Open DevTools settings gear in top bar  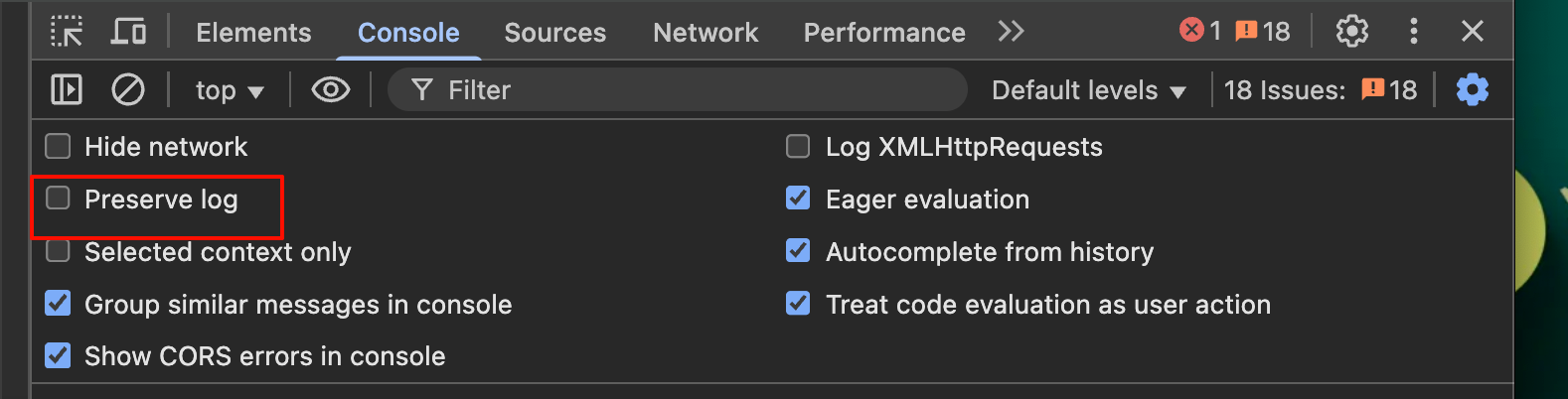[x=1351, y=32]
